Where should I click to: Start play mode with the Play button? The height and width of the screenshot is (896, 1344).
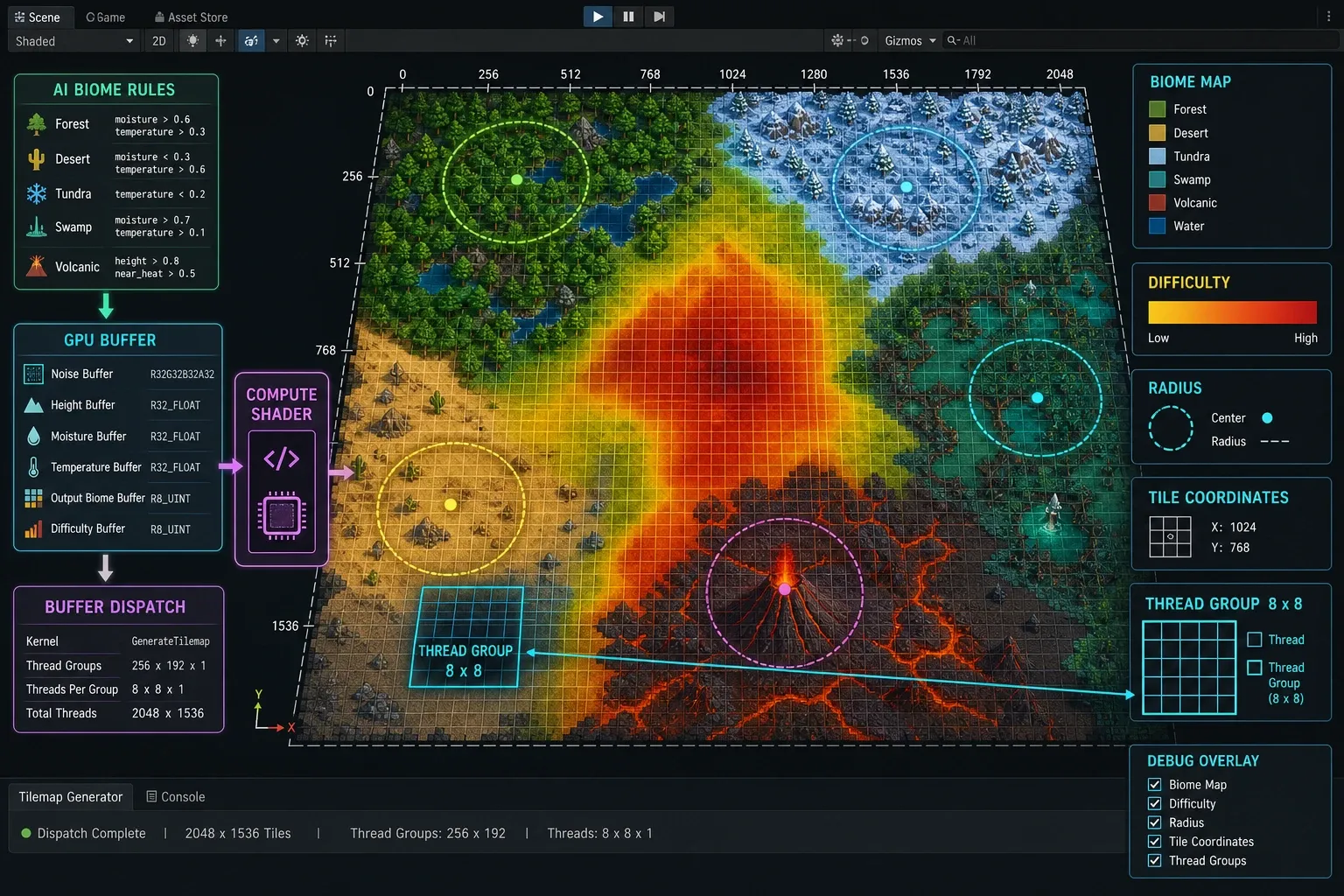coord(598,17)
